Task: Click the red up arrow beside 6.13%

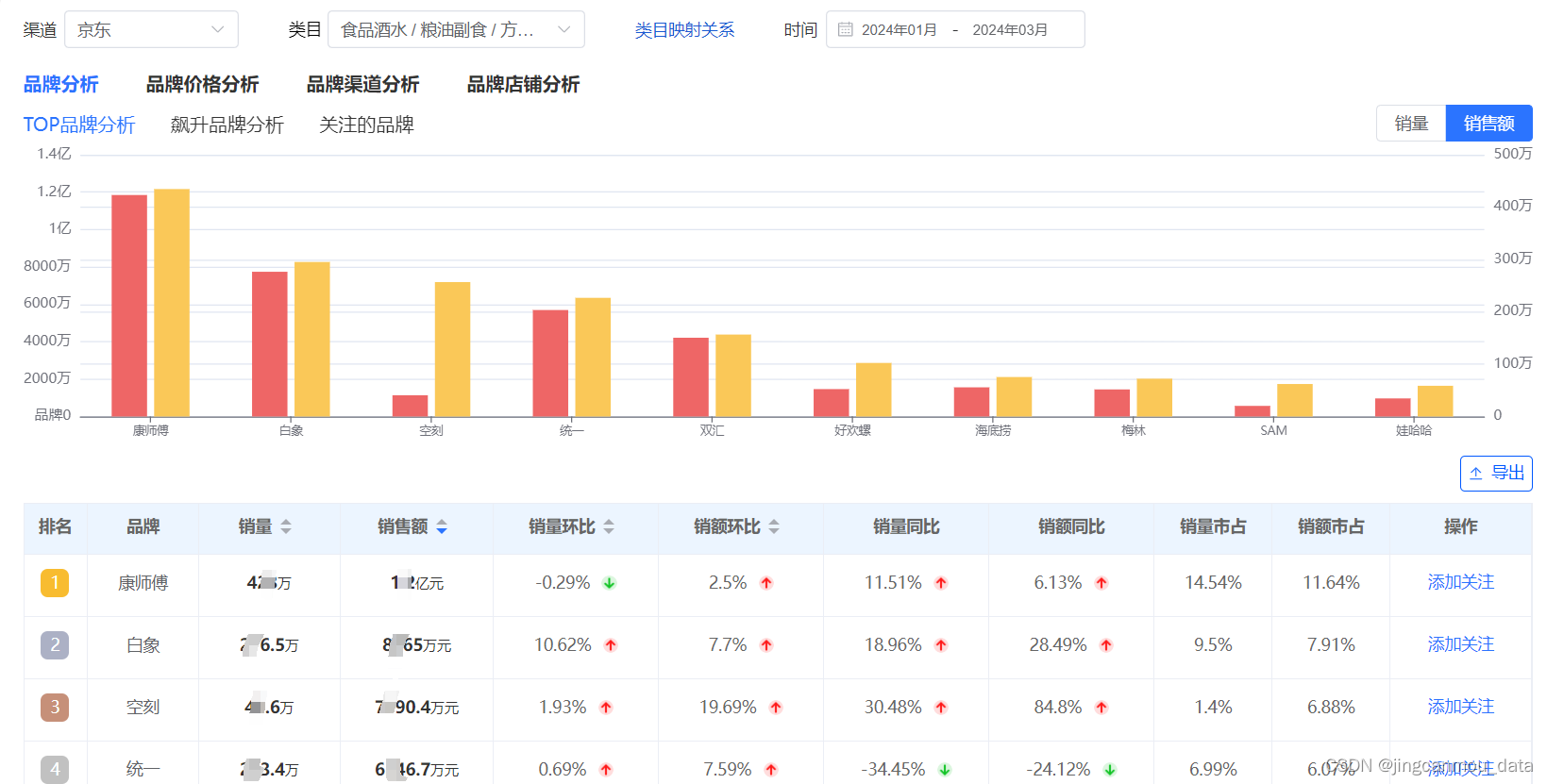Action: [1101, 583]
